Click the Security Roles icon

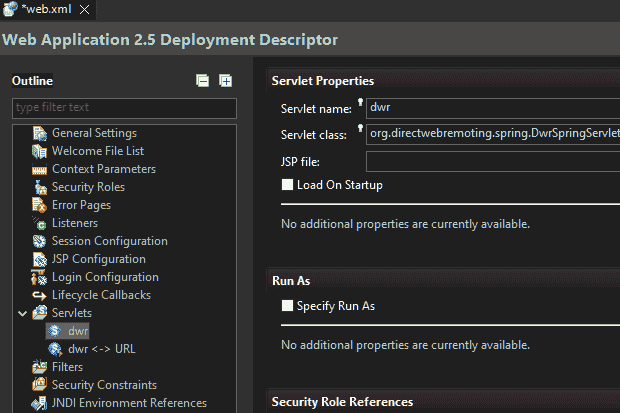[40, 187]
